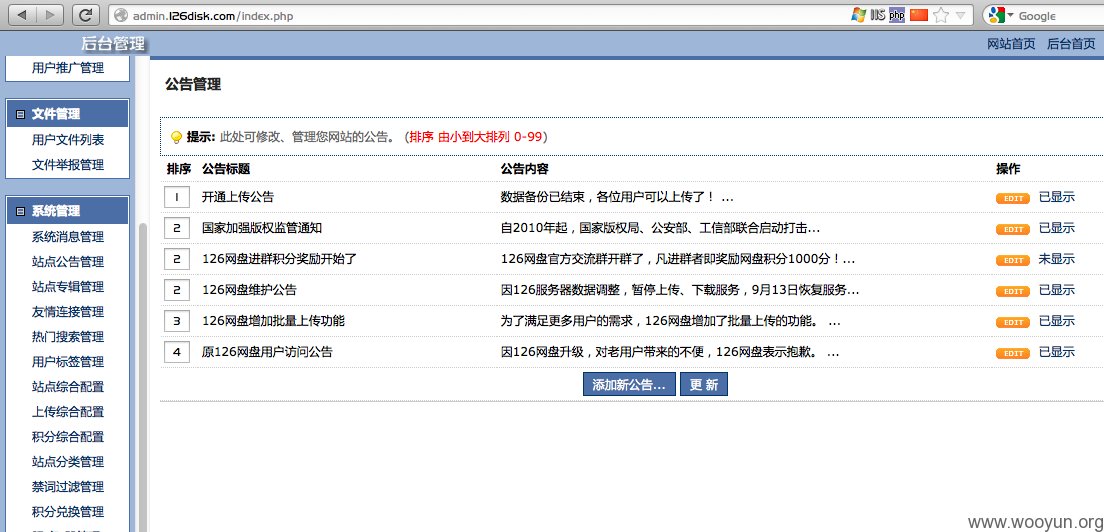Toggle 已显示 status for 126网盘维护公告
This screenshot has width=1104, height=532.
click(1057, 290)
